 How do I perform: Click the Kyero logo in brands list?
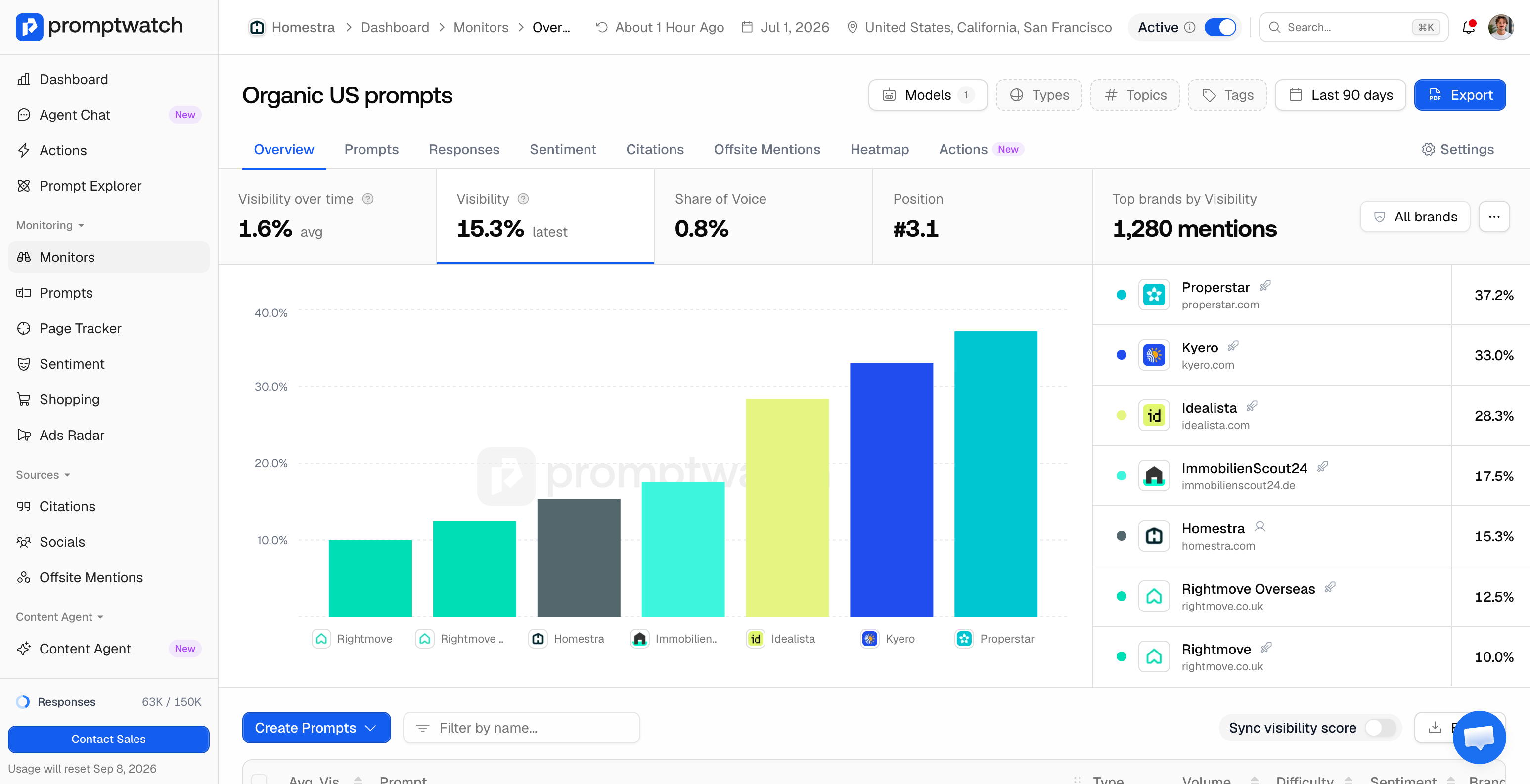(x=1154, y=355)
